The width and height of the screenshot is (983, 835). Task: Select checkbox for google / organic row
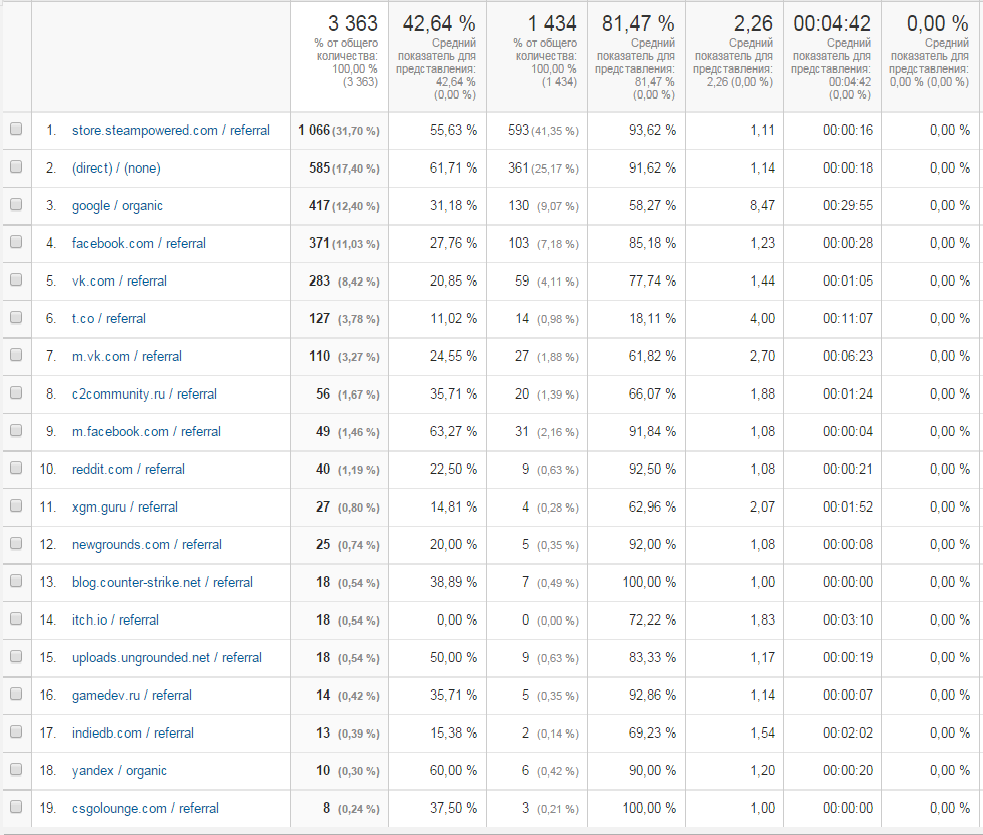[16, 206]
